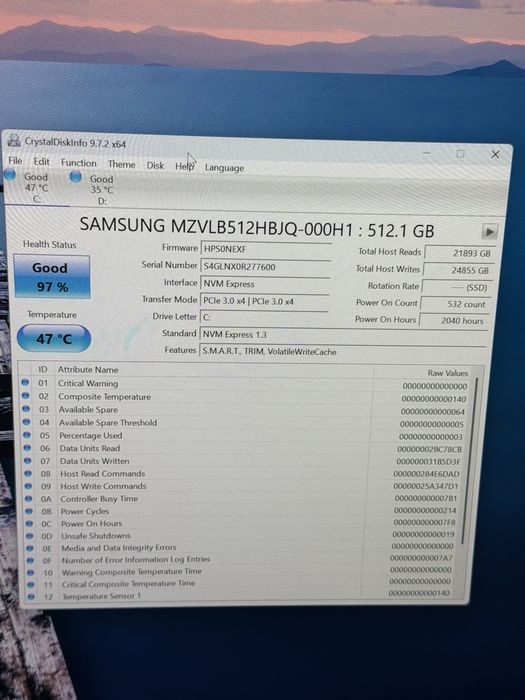Select Number of Error Information Log Entries
The height and width of the screenshot is (700, 525).
tap(136, 559)
